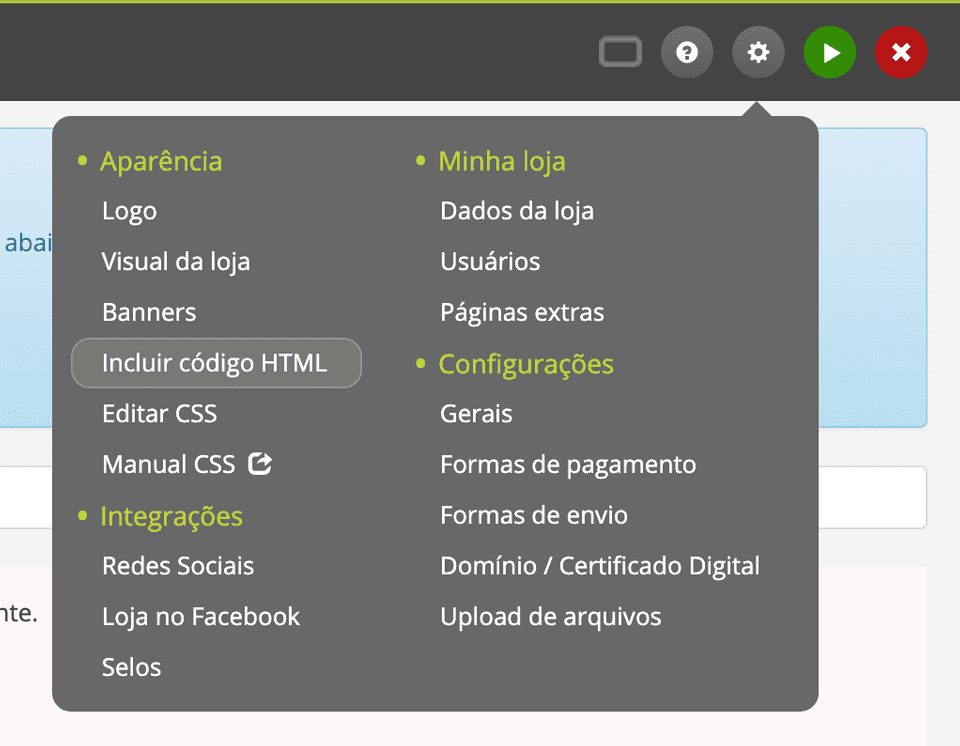This screenshot has height=746, width=960.
Task: Click Banners option
Action: (x=149, y=312)
